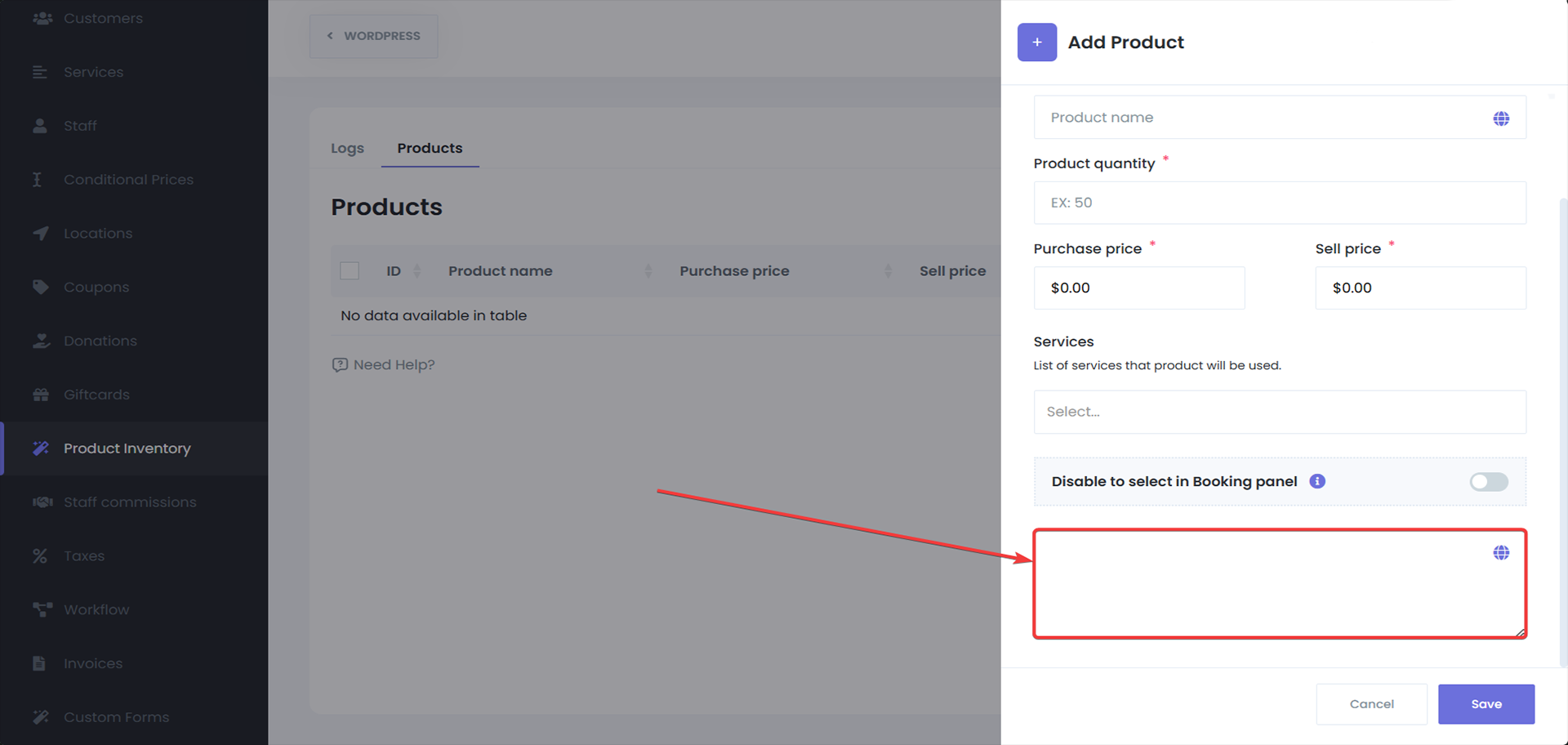
Task: Open the Services Select dropdown
Action: (x=1280, y=411)
